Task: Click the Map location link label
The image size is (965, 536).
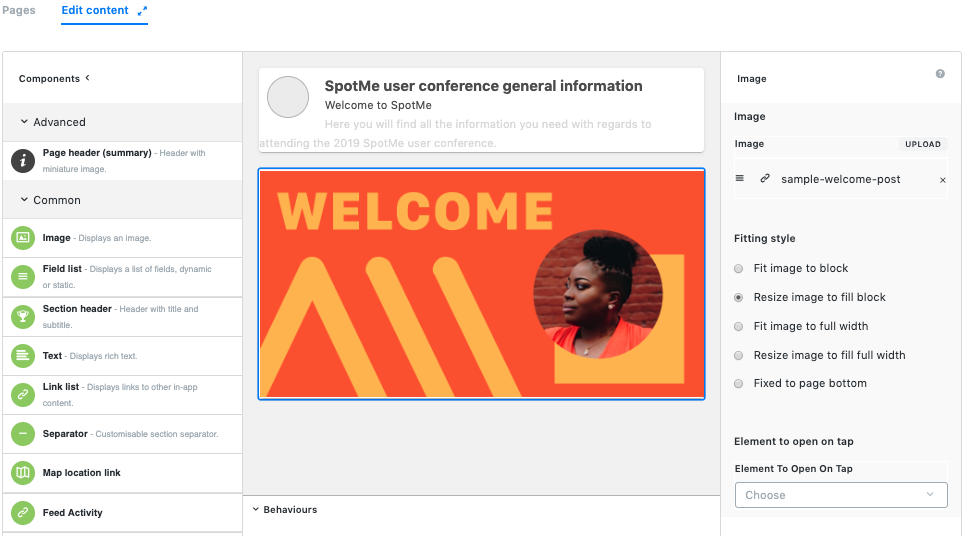Action: tap(81, 473)
